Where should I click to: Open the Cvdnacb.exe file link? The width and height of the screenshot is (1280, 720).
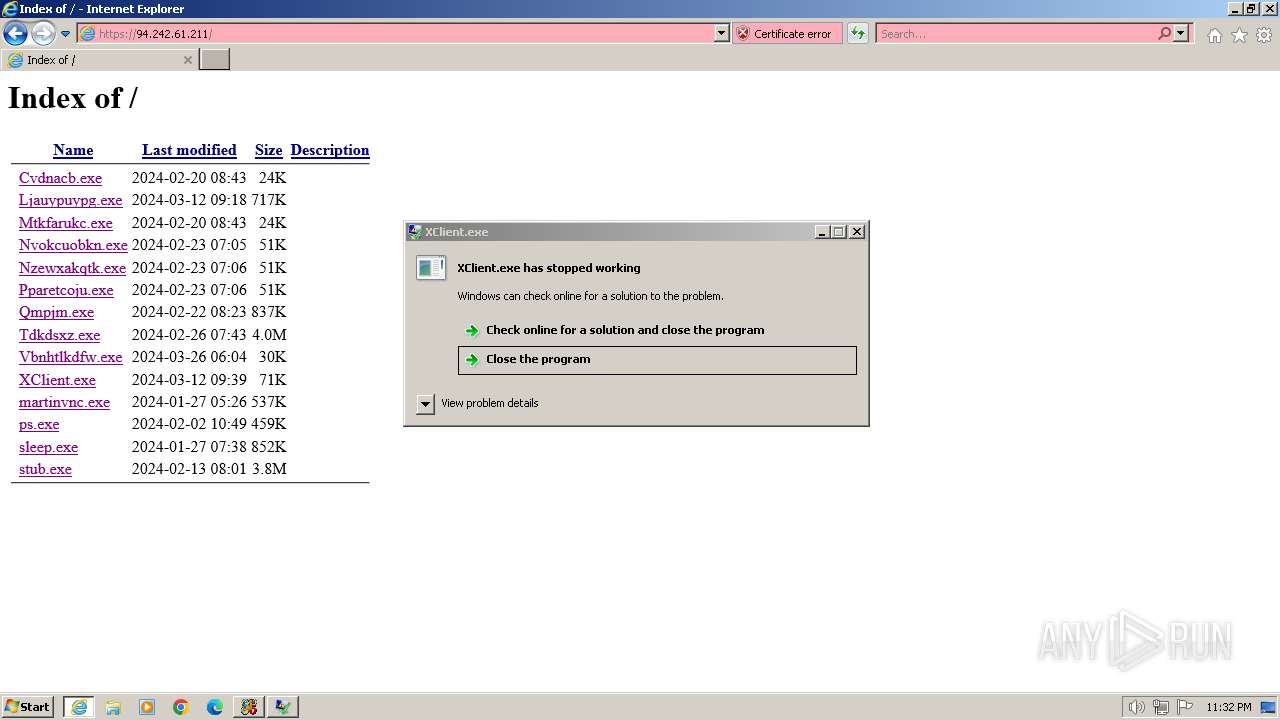60,178
